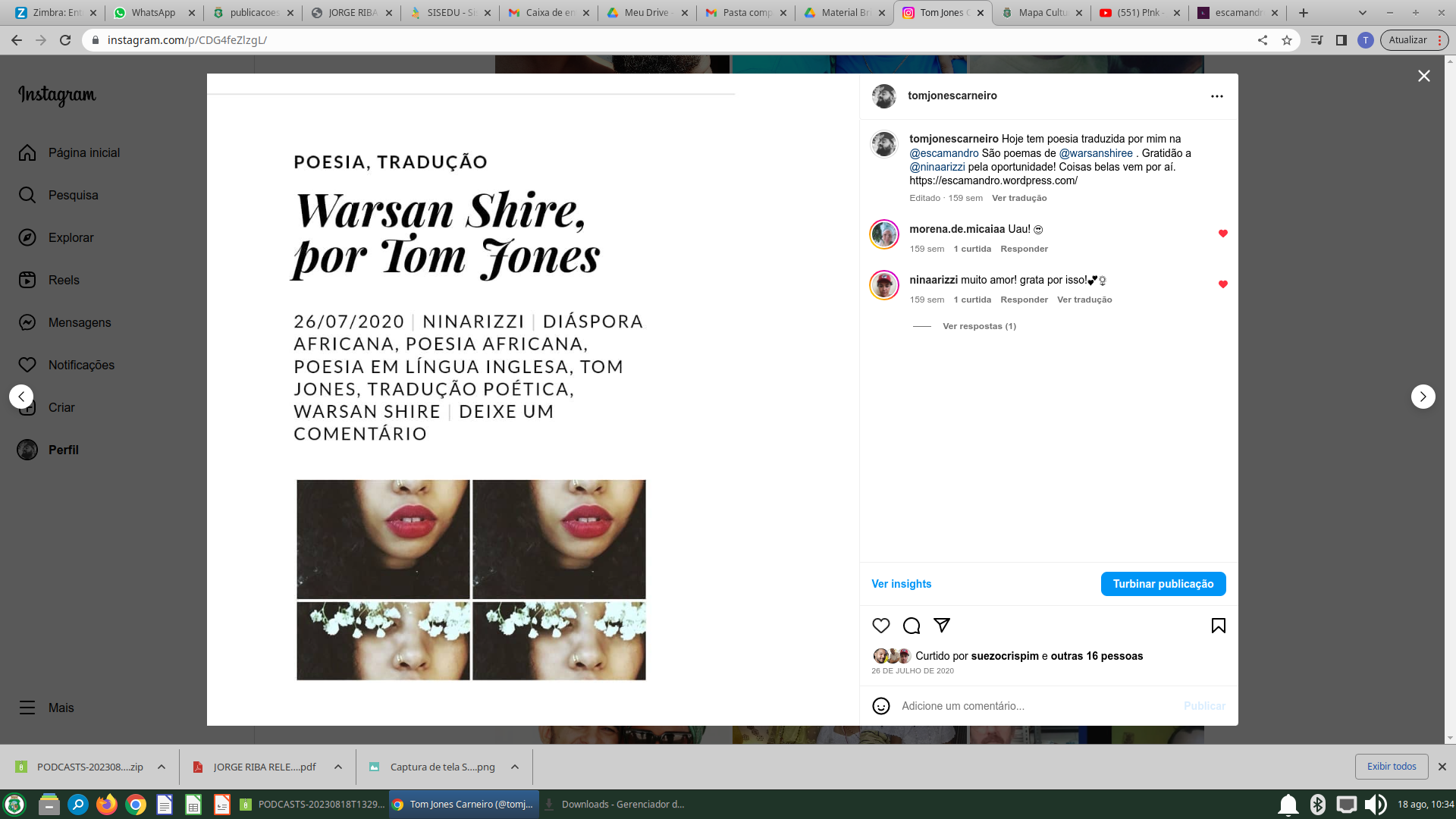Image resolution: width=1456 pixels, height=819 pixels.
Task: Expand Ver respostas (1) replies
Action: (x=978, y=326)
